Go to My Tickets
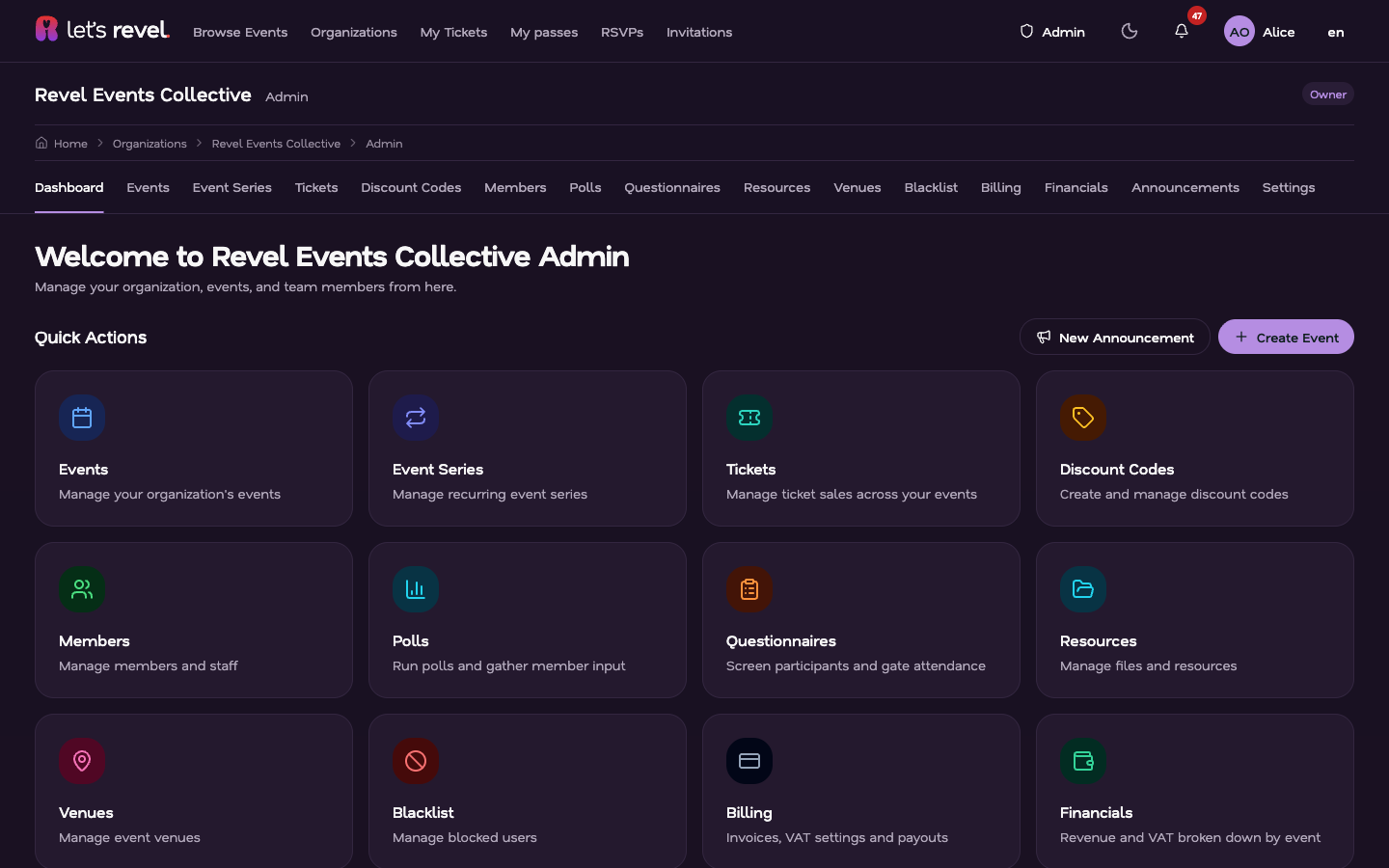The height and width of the screenshot is (868, 1389). pyautogui.click(x=453, y=32)
